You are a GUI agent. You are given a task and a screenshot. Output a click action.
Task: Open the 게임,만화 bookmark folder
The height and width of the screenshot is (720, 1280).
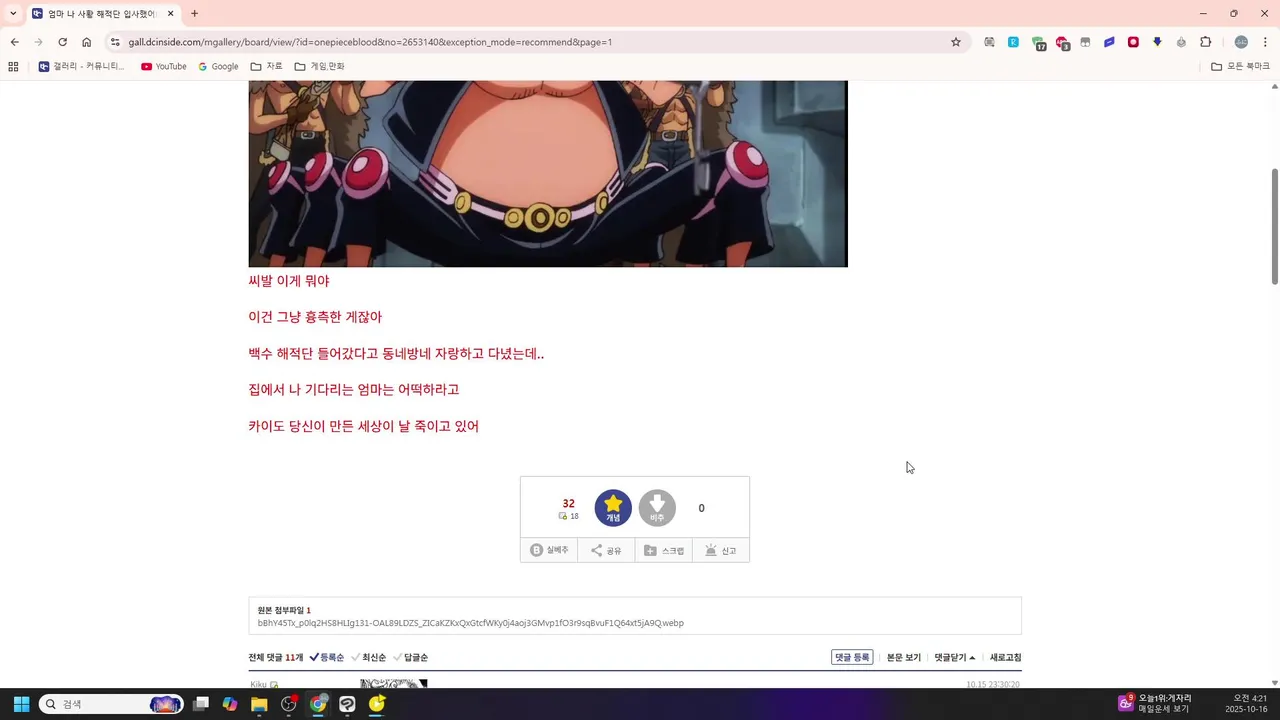tap(320, 66)
